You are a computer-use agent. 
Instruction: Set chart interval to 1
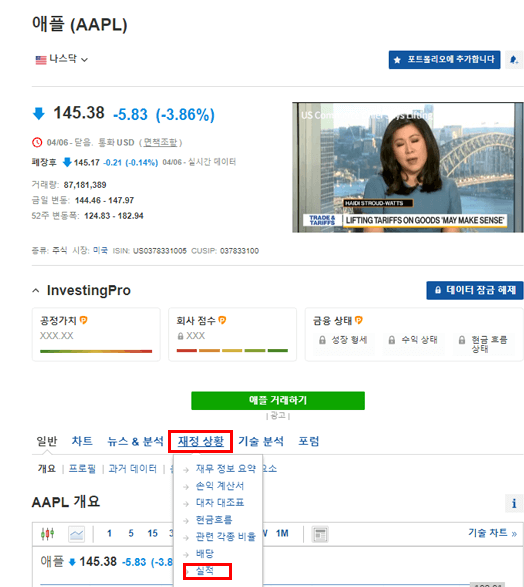109,533
